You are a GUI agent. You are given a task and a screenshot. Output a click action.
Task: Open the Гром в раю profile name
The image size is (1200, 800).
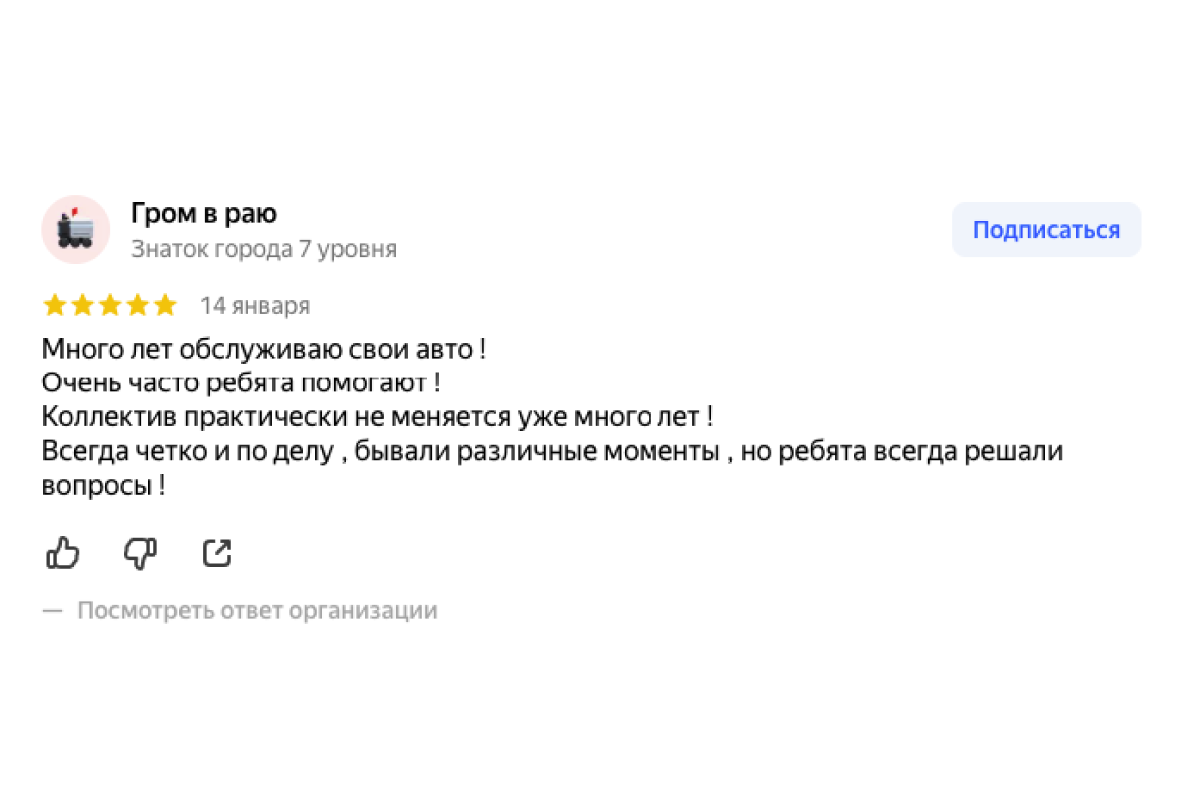click(204, 213)
